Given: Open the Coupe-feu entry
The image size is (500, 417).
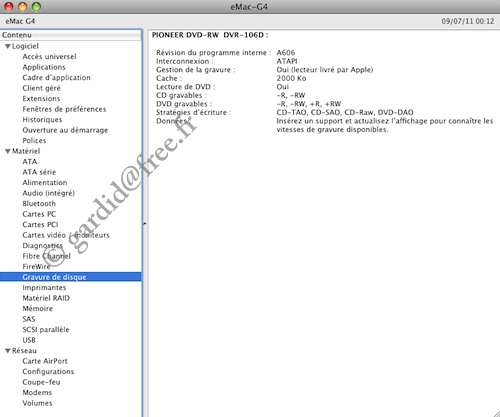Looking at the screenshot, I should [x=41, y=382].
